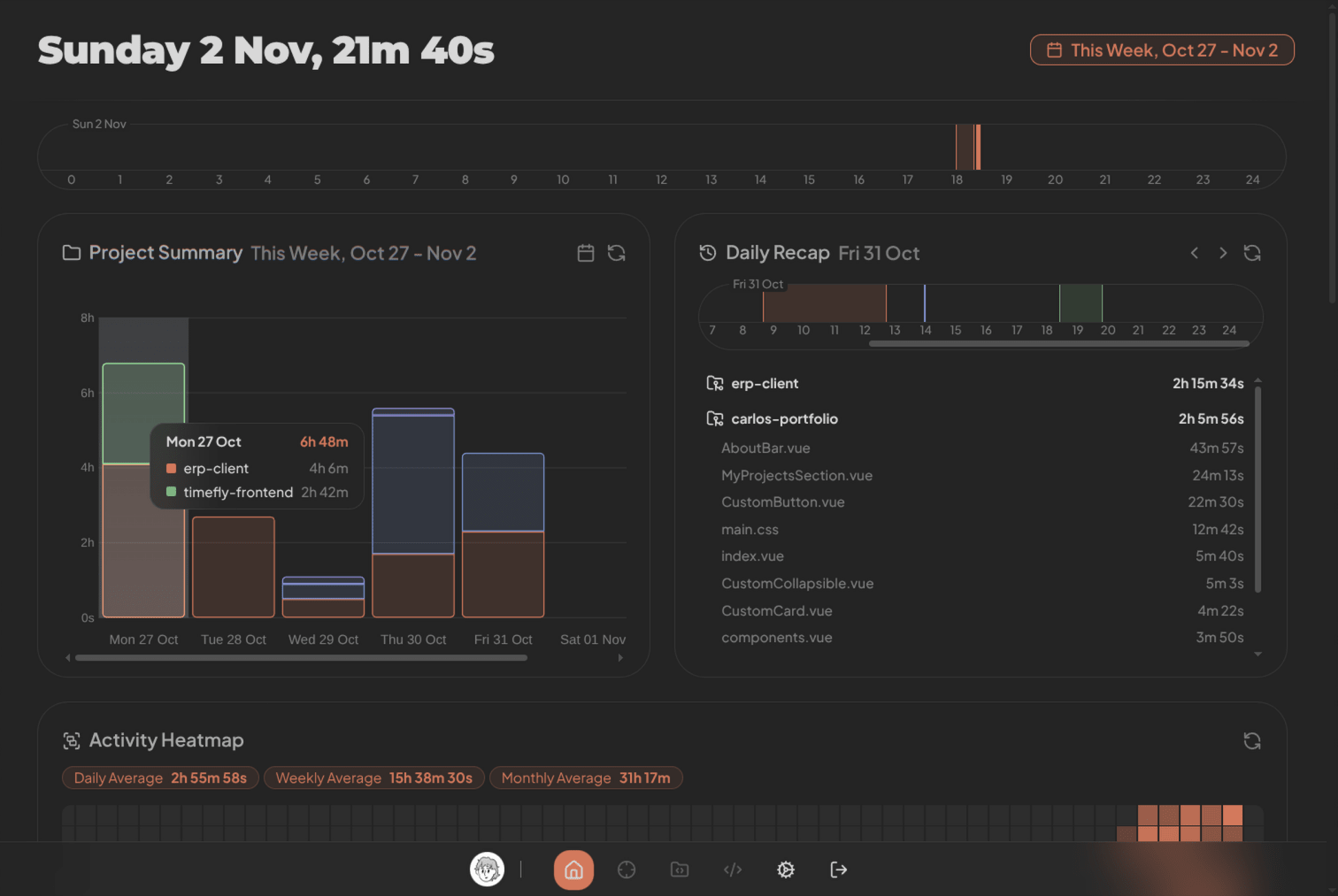The width and height of the screenshot is (1338, 896).
Task: Open the projects folder icon in bottom bar
Action: click(680, 869)
